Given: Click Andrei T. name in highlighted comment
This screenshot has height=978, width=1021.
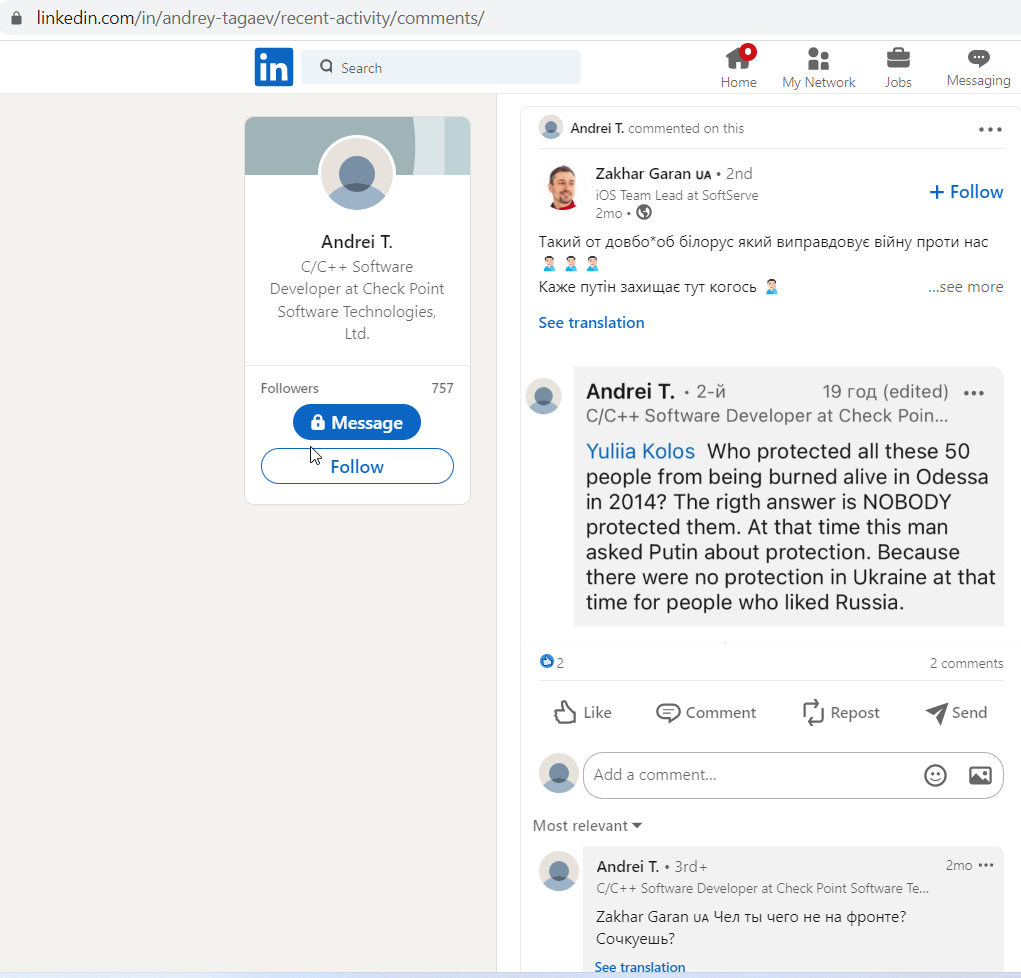Looking at the screenshot, I should pos(630,391).
